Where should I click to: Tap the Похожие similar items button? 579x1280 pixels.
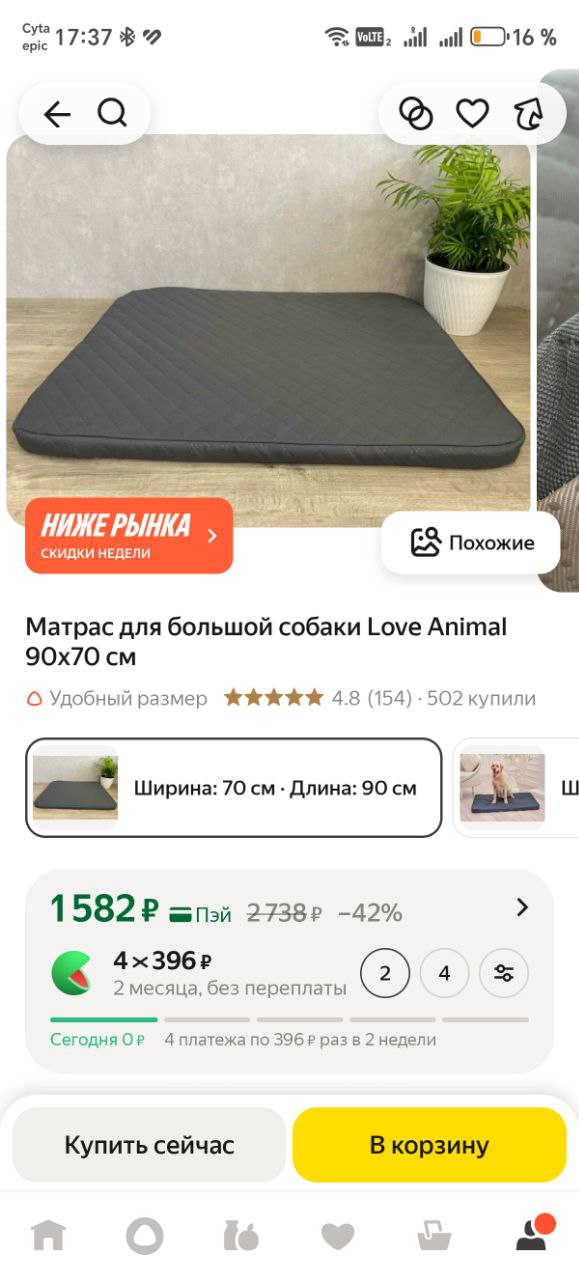471,543
